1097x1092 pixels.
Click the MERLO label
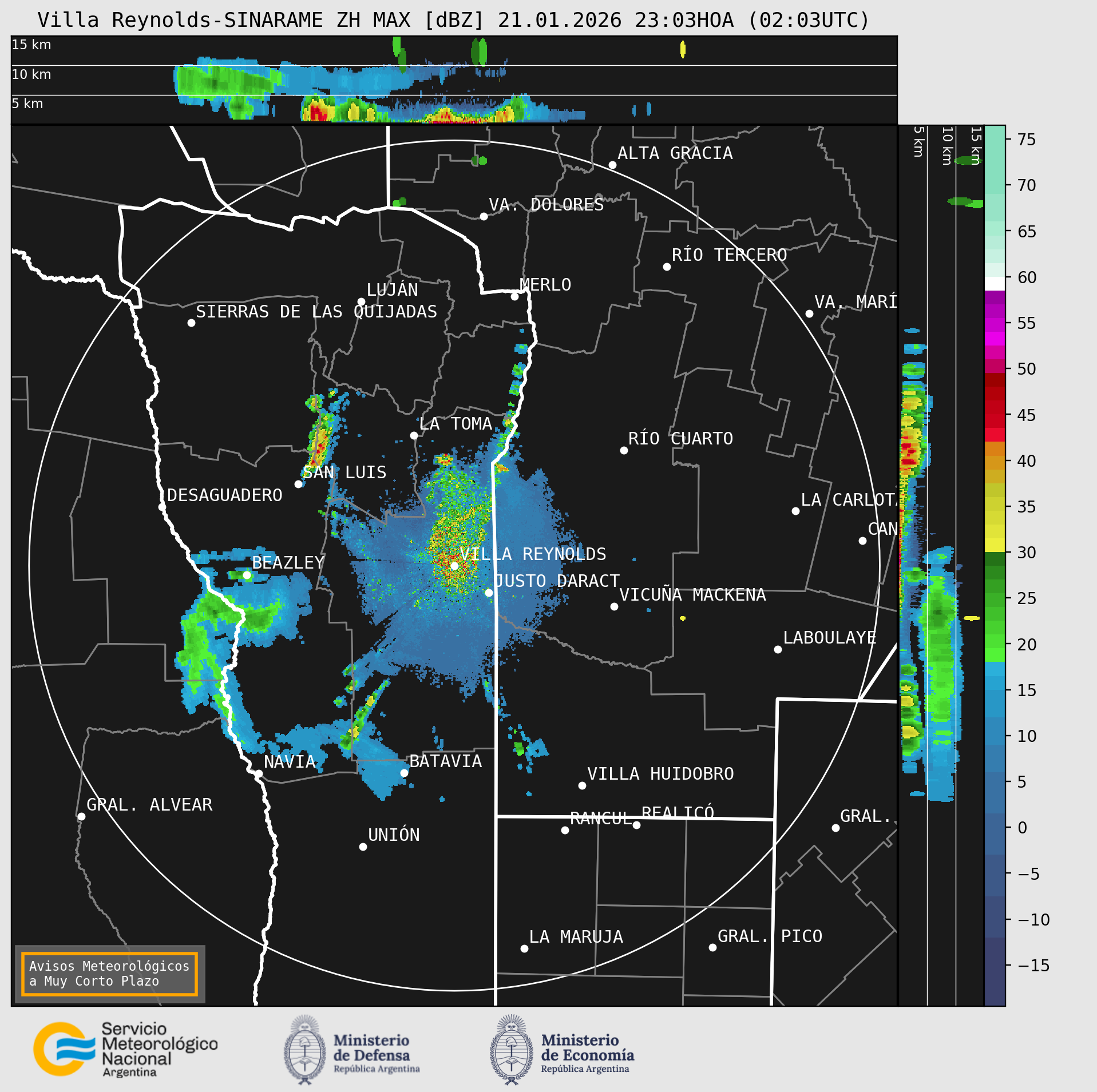pos(545,285)
